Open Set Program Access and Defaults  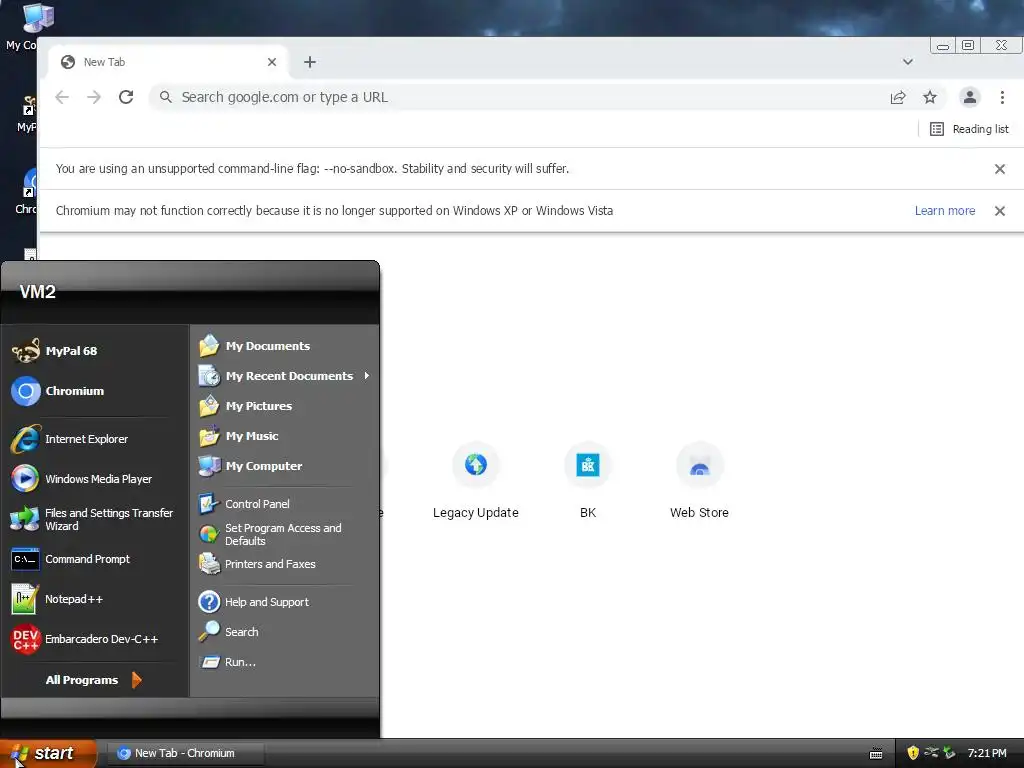point(285,534)
